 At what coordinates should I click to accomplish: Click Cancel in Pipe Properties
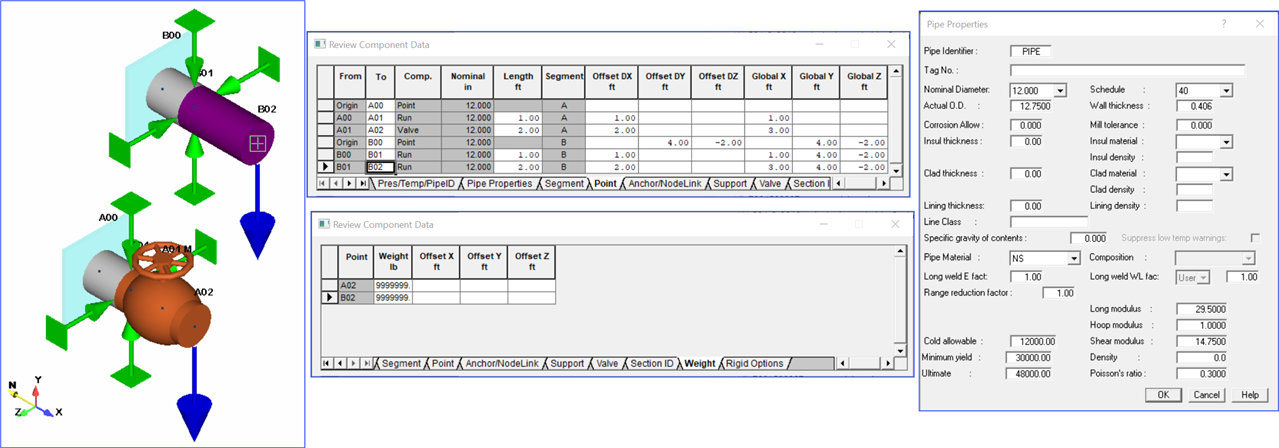point(1207,396)
